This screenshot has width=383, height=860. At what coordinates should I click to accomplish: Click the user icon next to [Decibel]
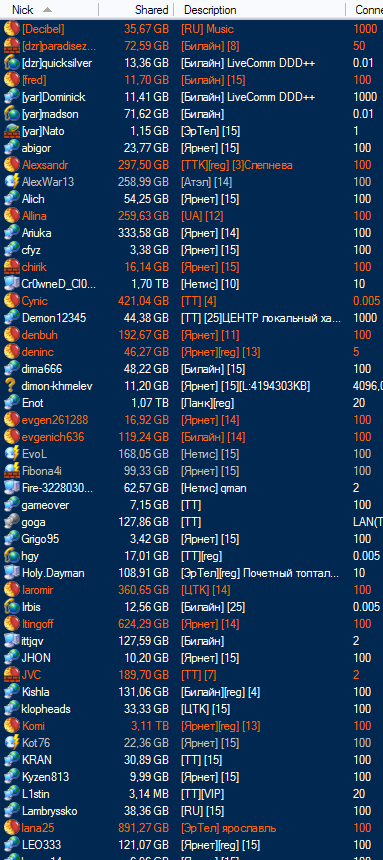(12, 29)
